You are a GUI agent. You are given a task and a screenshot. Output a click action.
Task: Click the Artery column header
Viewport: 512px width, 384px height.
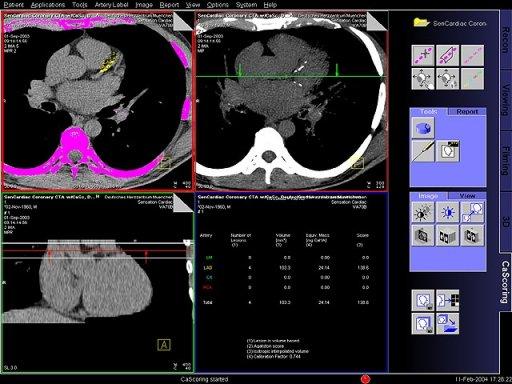[x=206, y=235]
